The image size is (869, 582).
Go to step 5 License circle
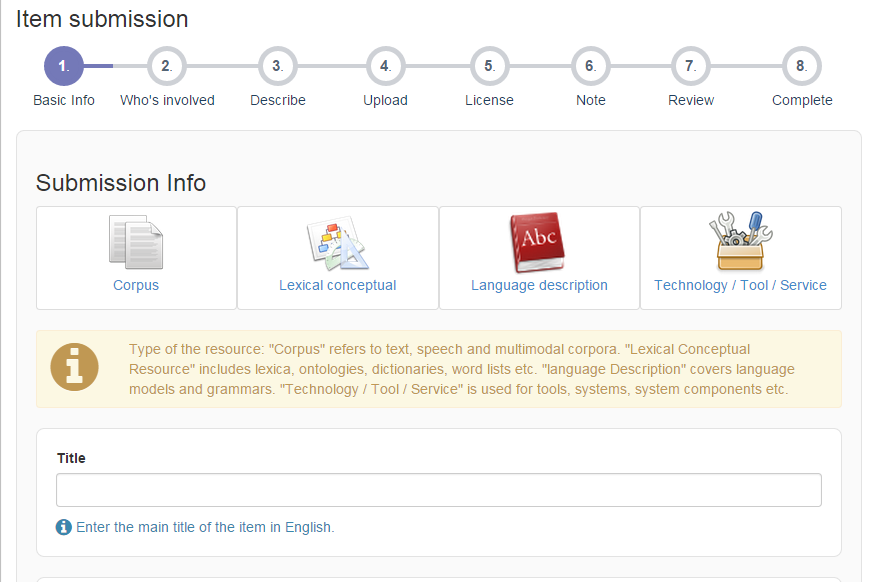click(x=490, y=66)
